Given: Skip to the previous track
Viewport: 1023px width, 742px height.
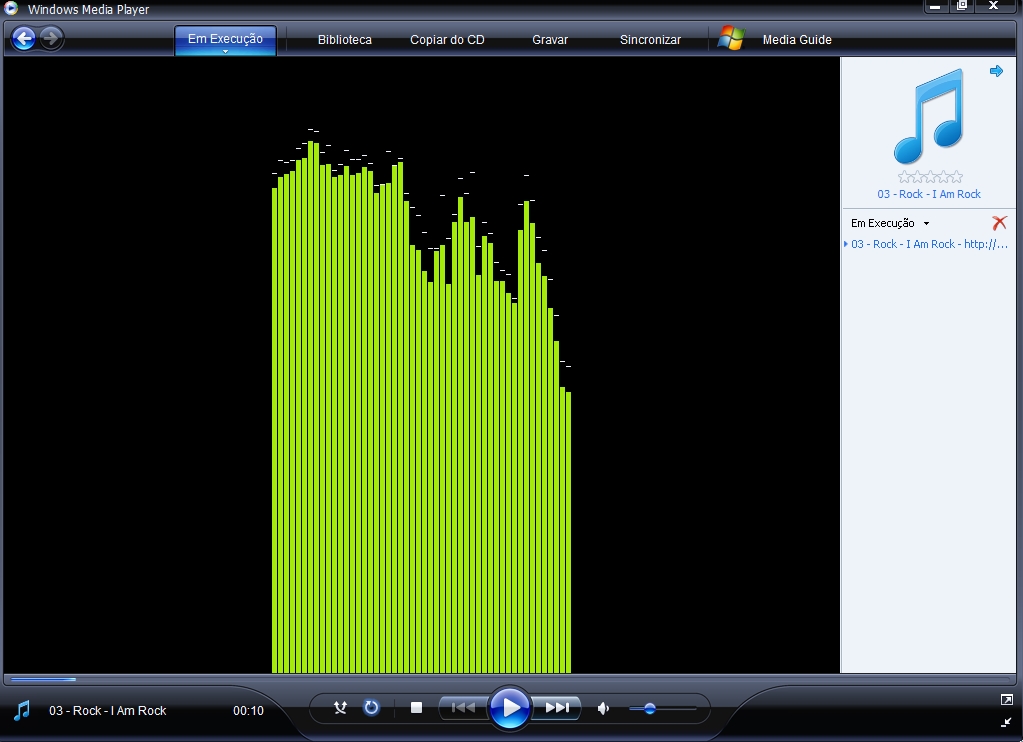Looking at the screenshot, I should pyautogui.click(x=461, y=707).
